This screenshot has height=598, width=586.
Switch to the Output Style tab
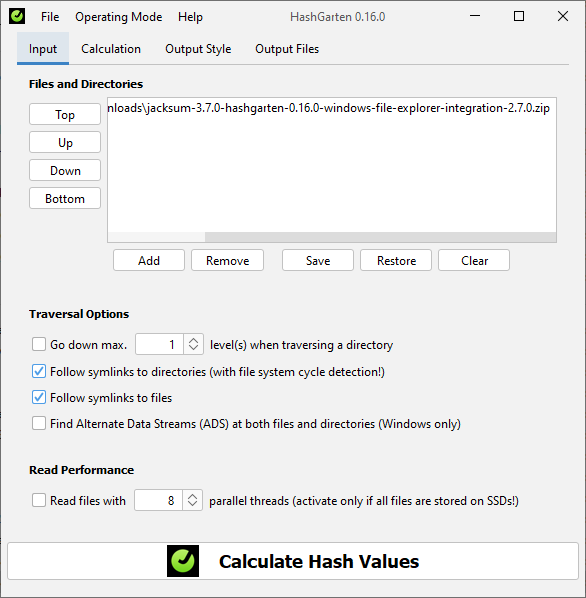(x=198, y=49)
